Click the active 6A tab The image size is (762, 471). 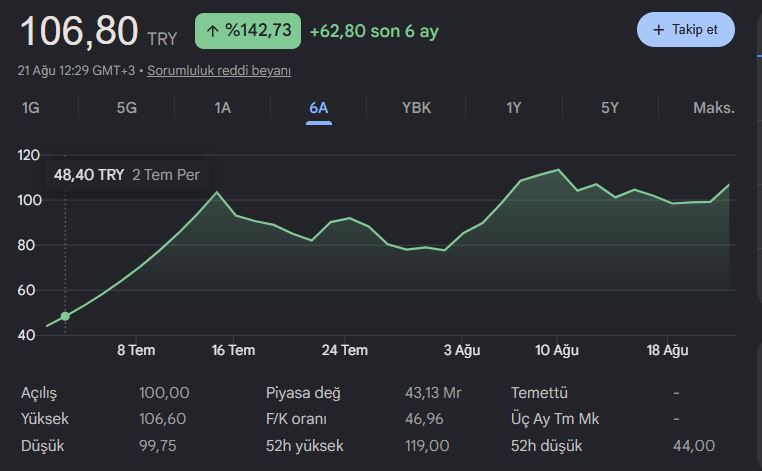pyautogui.click(x=319, y=107)
